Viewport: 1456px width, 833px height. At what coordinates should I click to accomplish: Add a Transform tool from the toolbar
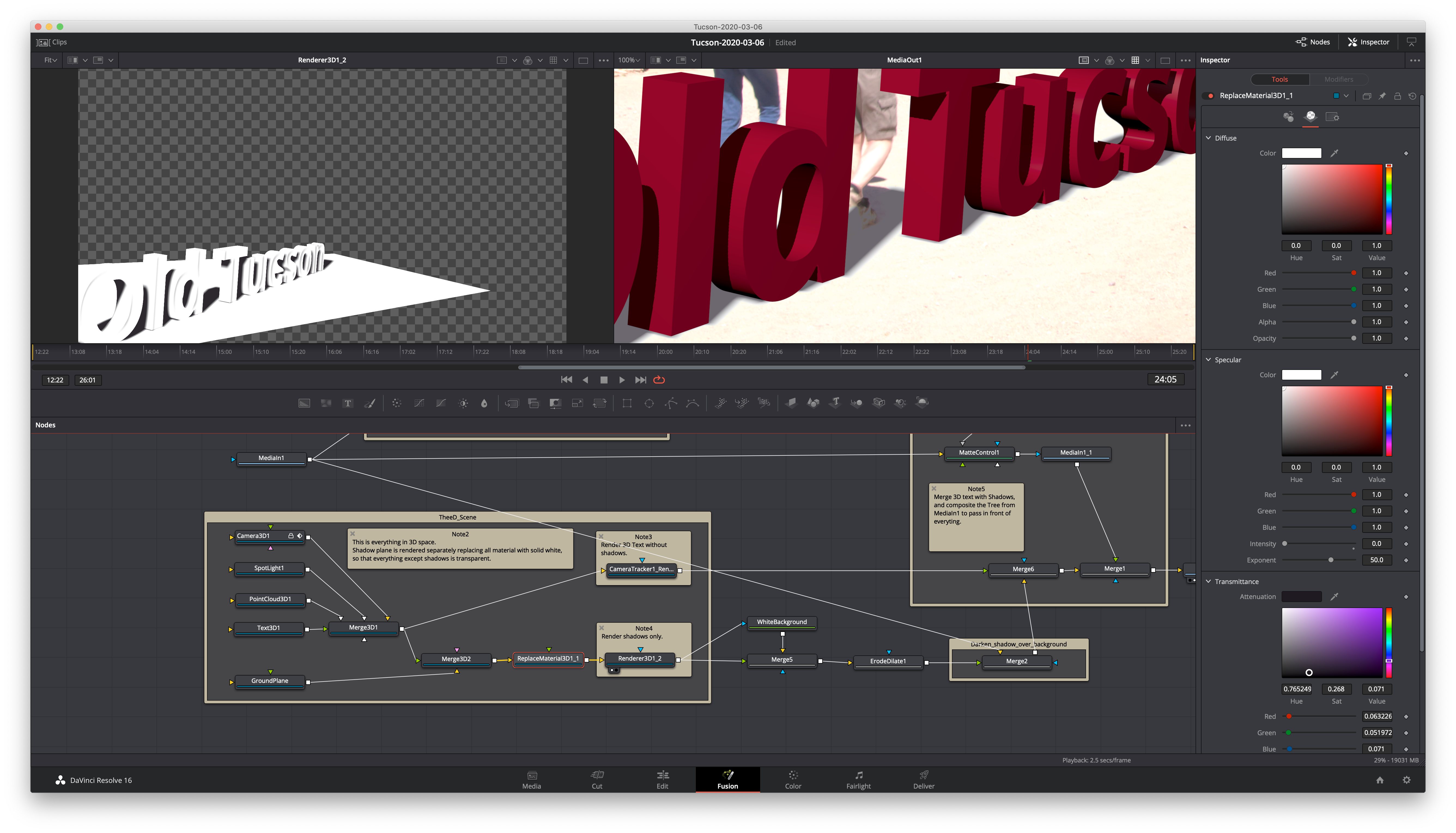coord(600,403)
